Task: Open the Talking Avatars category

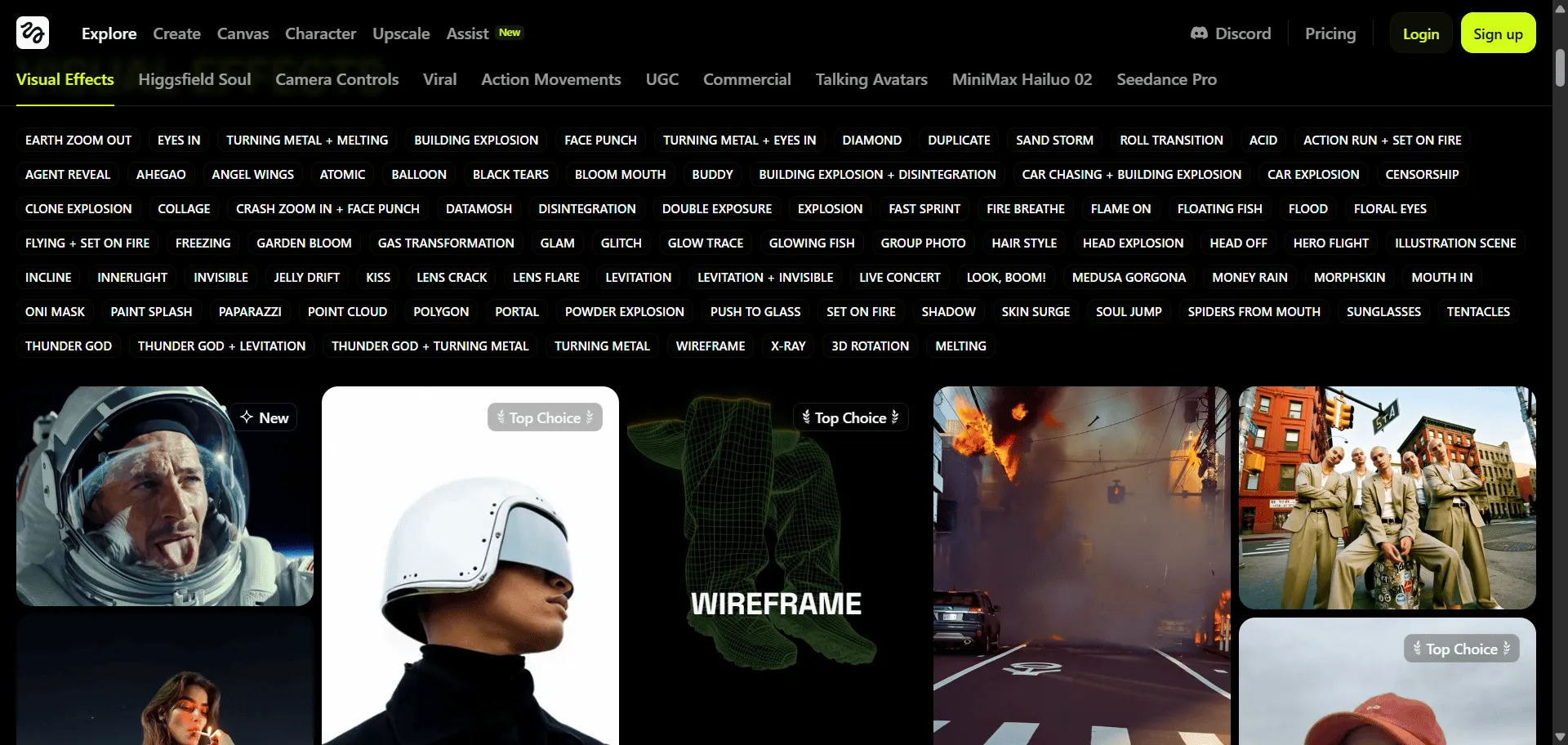Action: click(871, 79)
